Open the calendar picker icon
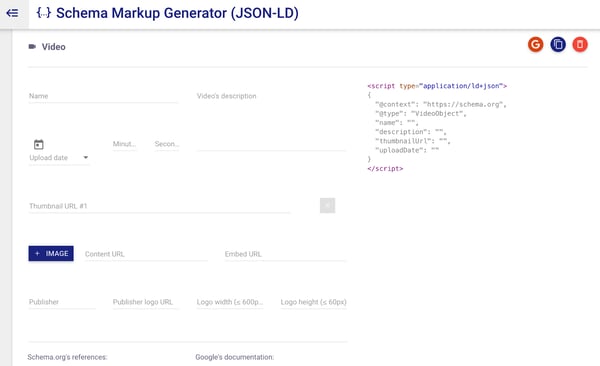Image resolution: width=600 pixels, height=366 pixels. coord(39,145)
